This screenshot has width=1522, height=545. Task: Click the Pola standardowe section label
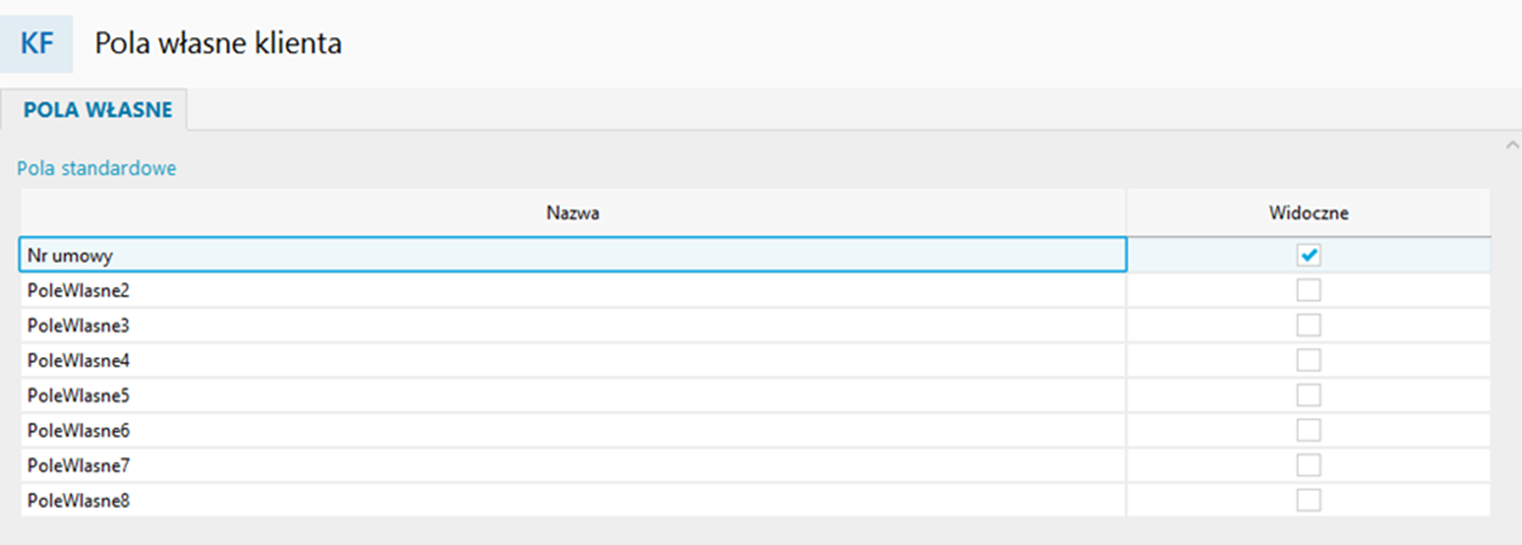point(97,168)
